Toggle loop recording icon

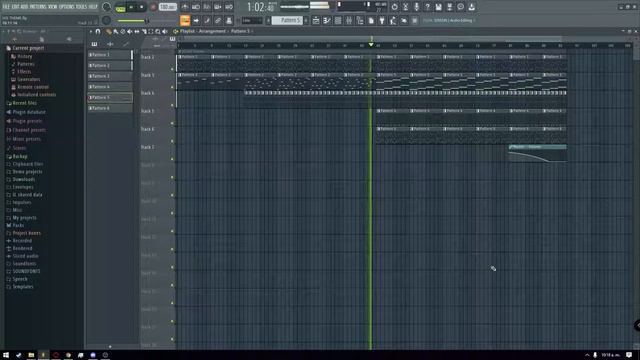229,7
